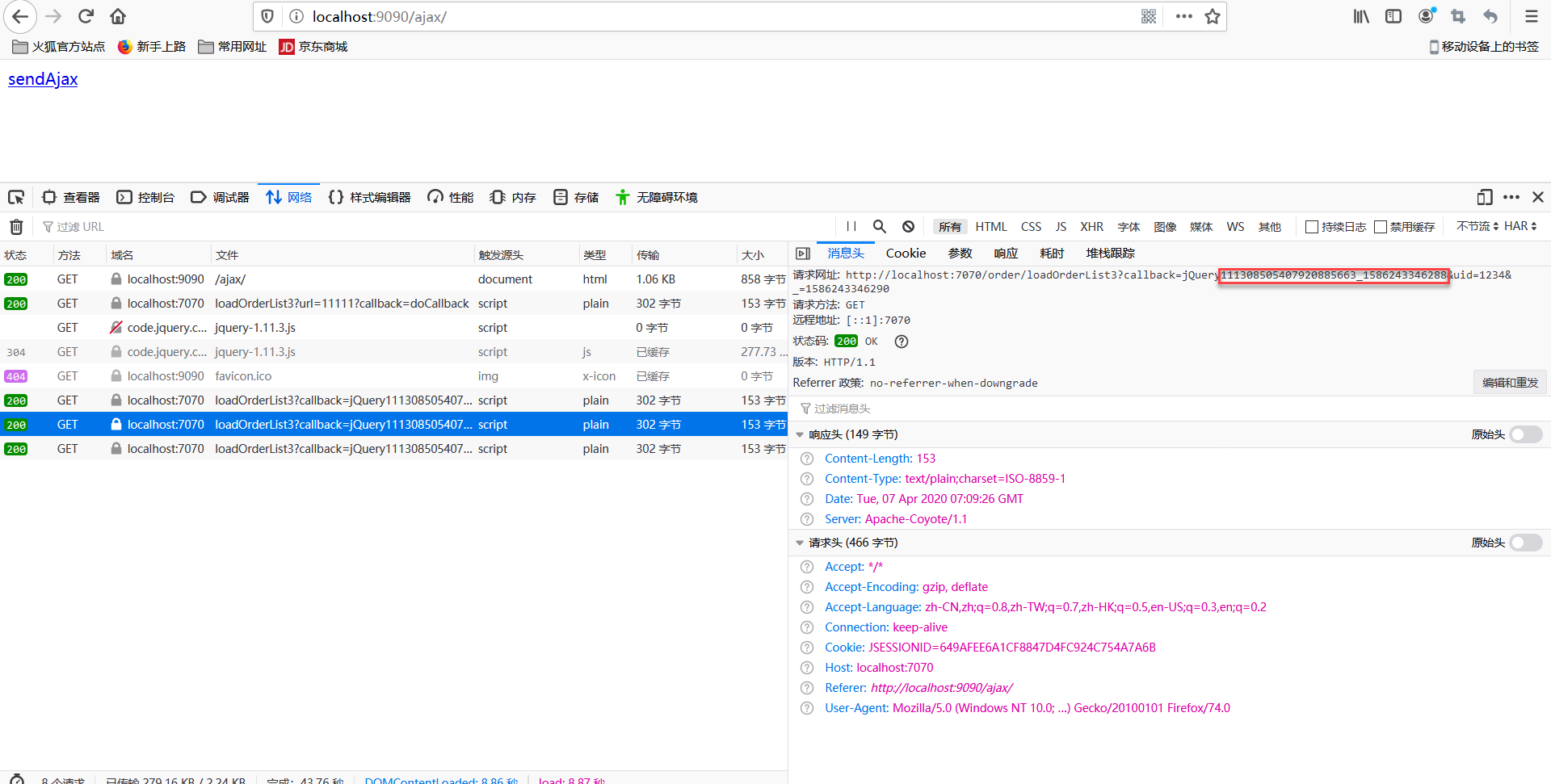The width and height of the screenshot is (1551, 784).
Task: Switch to the 性能 performance tab
Action: click(451, 197)
